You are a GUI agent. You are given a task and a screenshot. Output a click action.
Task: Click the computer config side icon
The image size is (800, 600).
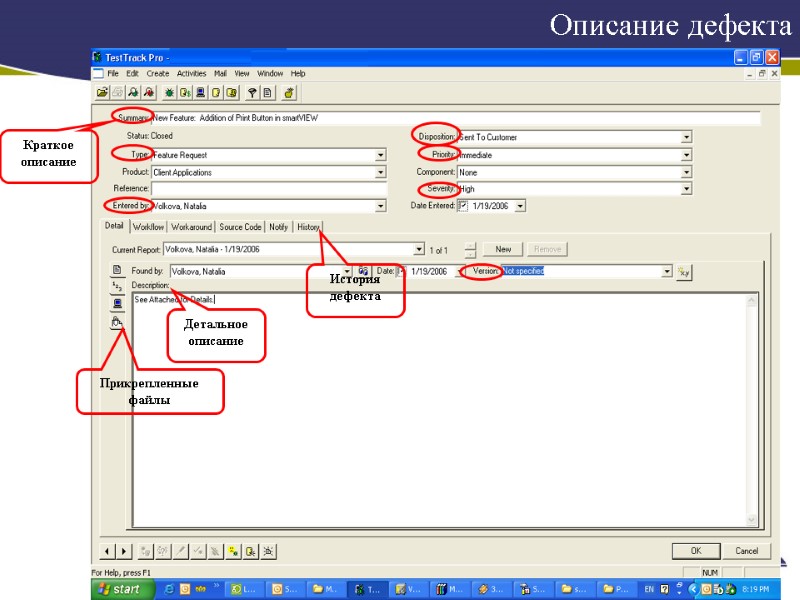117,304
